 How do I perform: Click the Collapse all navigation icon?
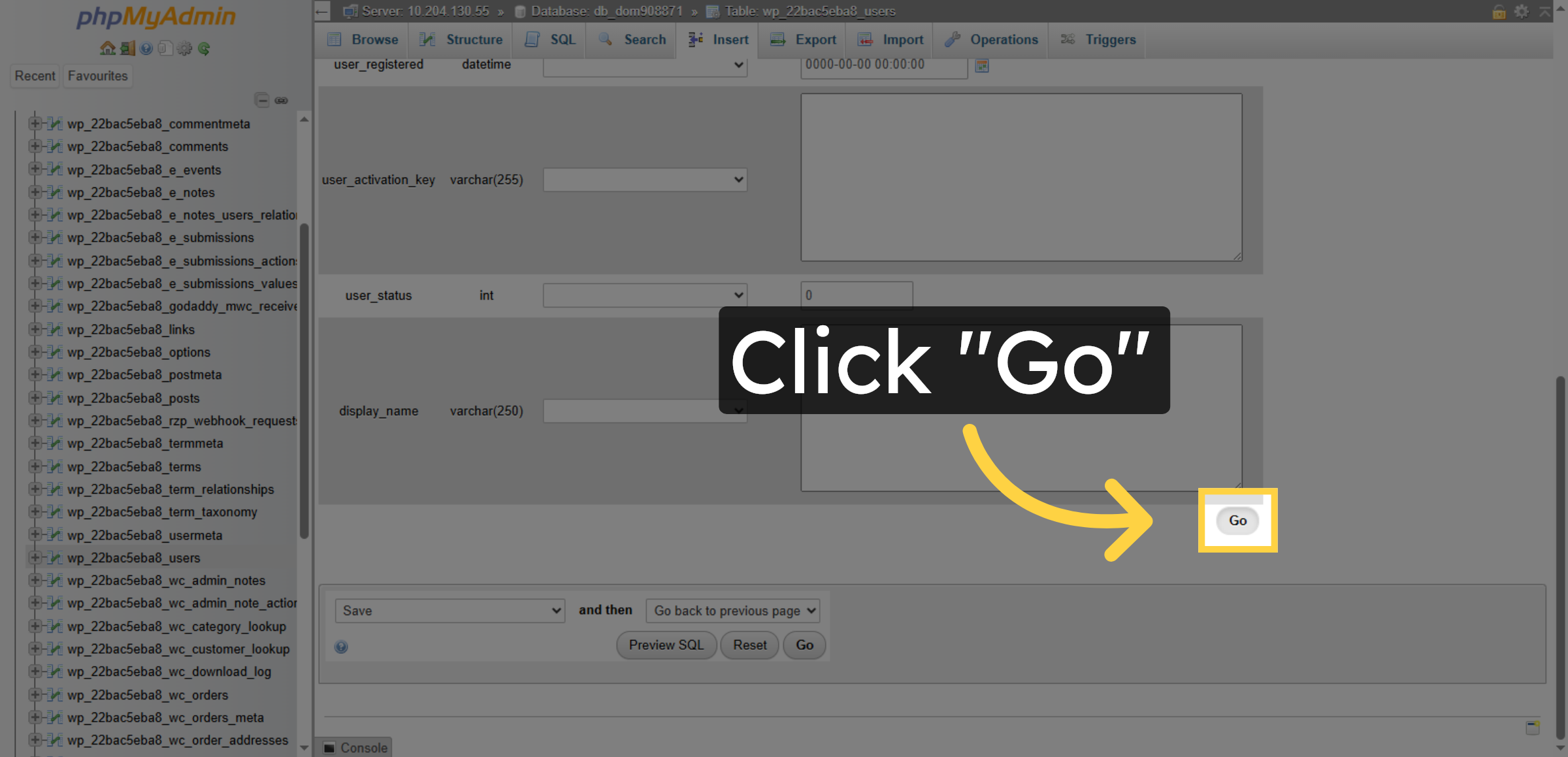tap(262, 100)
